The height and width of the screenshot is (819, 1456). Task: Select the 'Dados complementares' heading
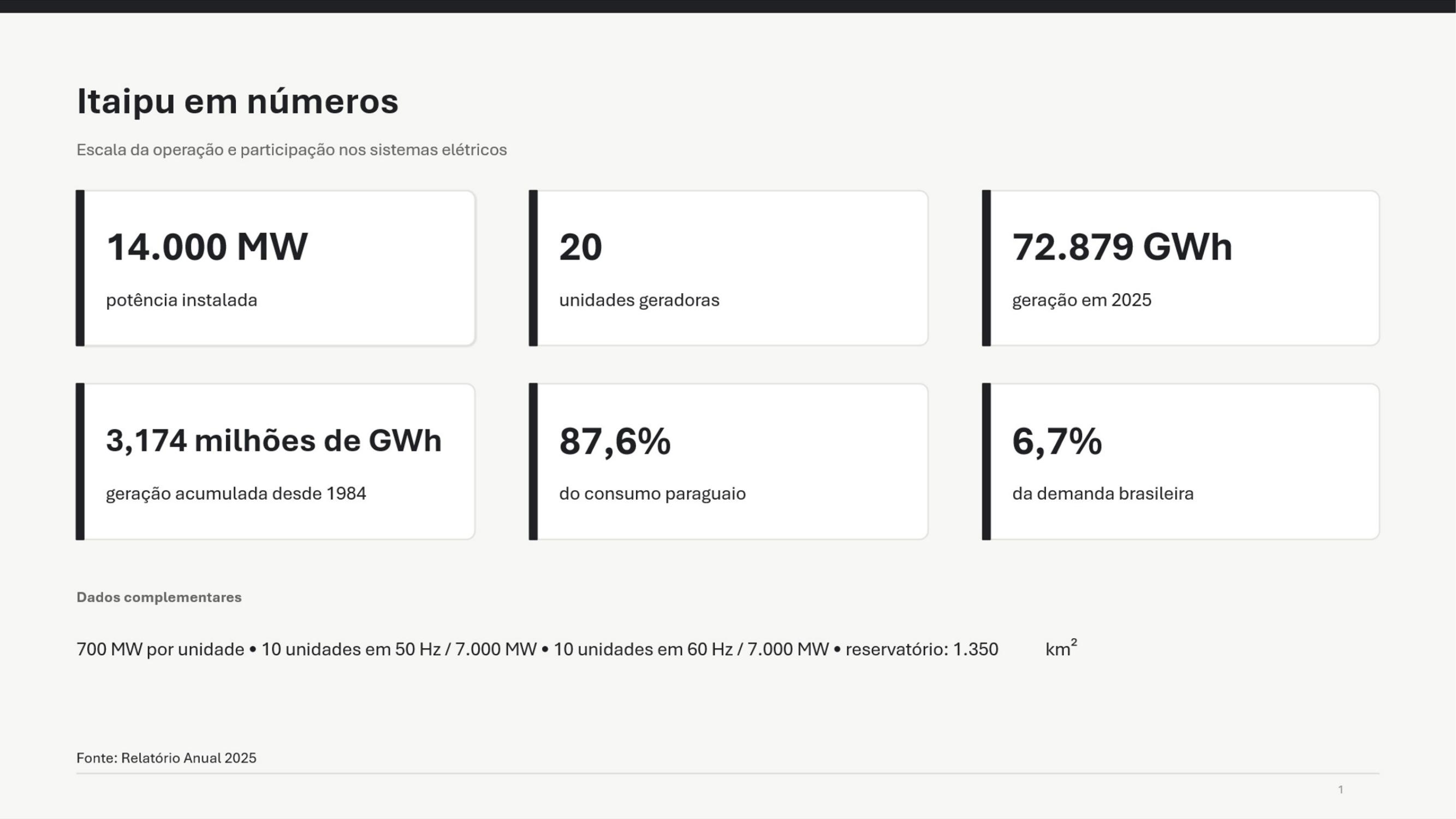[159, 597]
